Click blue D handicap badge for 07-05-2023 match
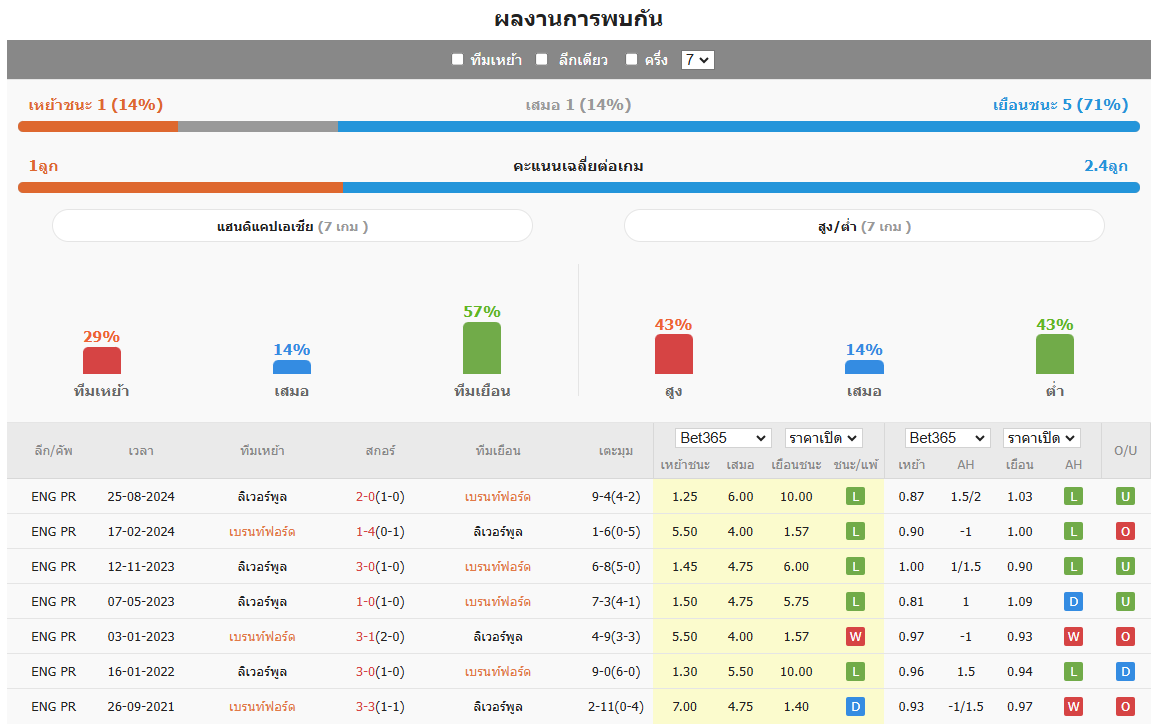 (1073, 601)
